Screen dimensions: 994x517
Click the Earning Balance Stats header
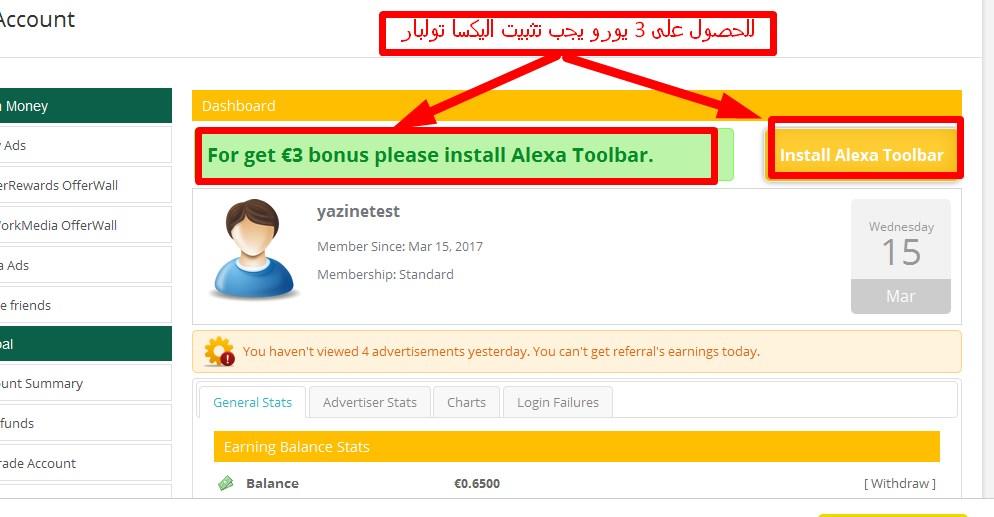pos(576,447)
